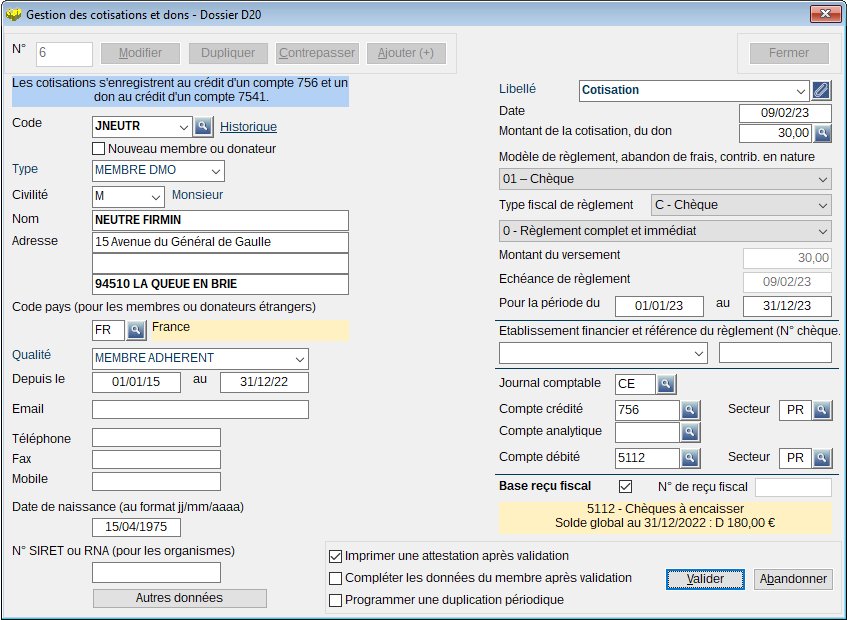
Task: Open the Compte débité lookup icon
Action: pyautogui.click(x=690, y=458)
